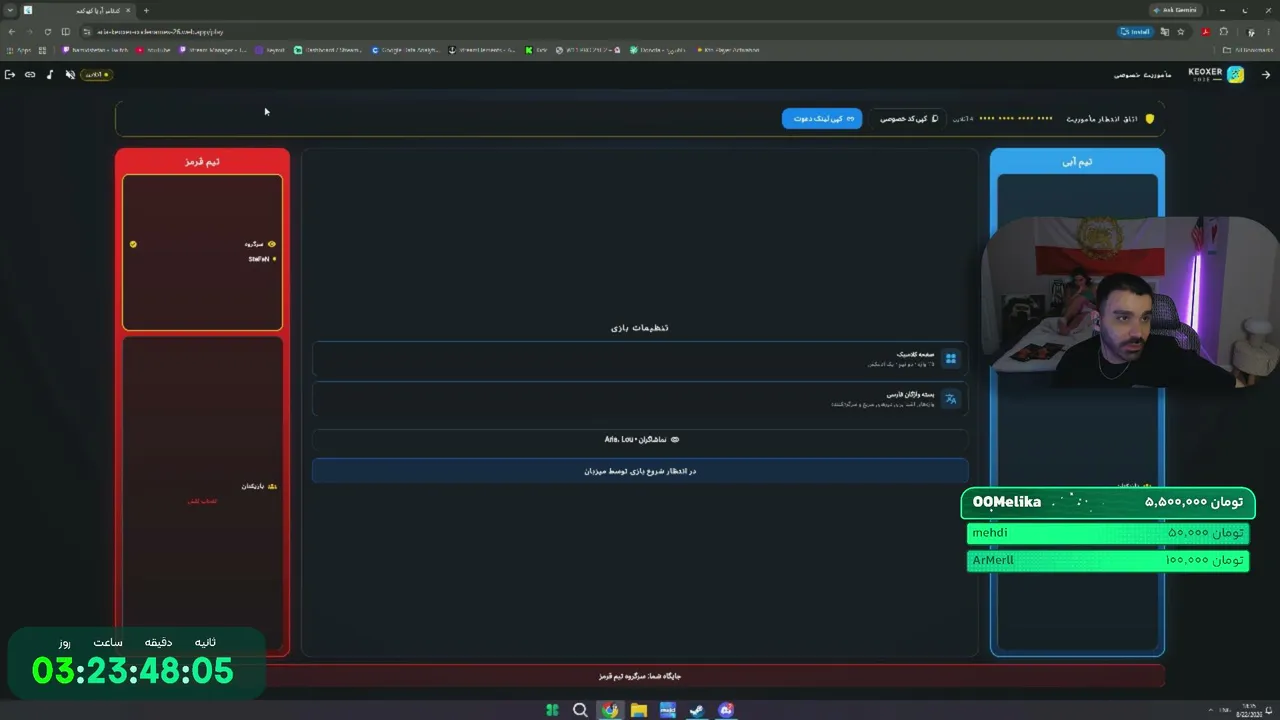Click the KEOXER logo icon
Image resolution: width=1280 pixels, height=720 pixels.
pos(1236,75)
